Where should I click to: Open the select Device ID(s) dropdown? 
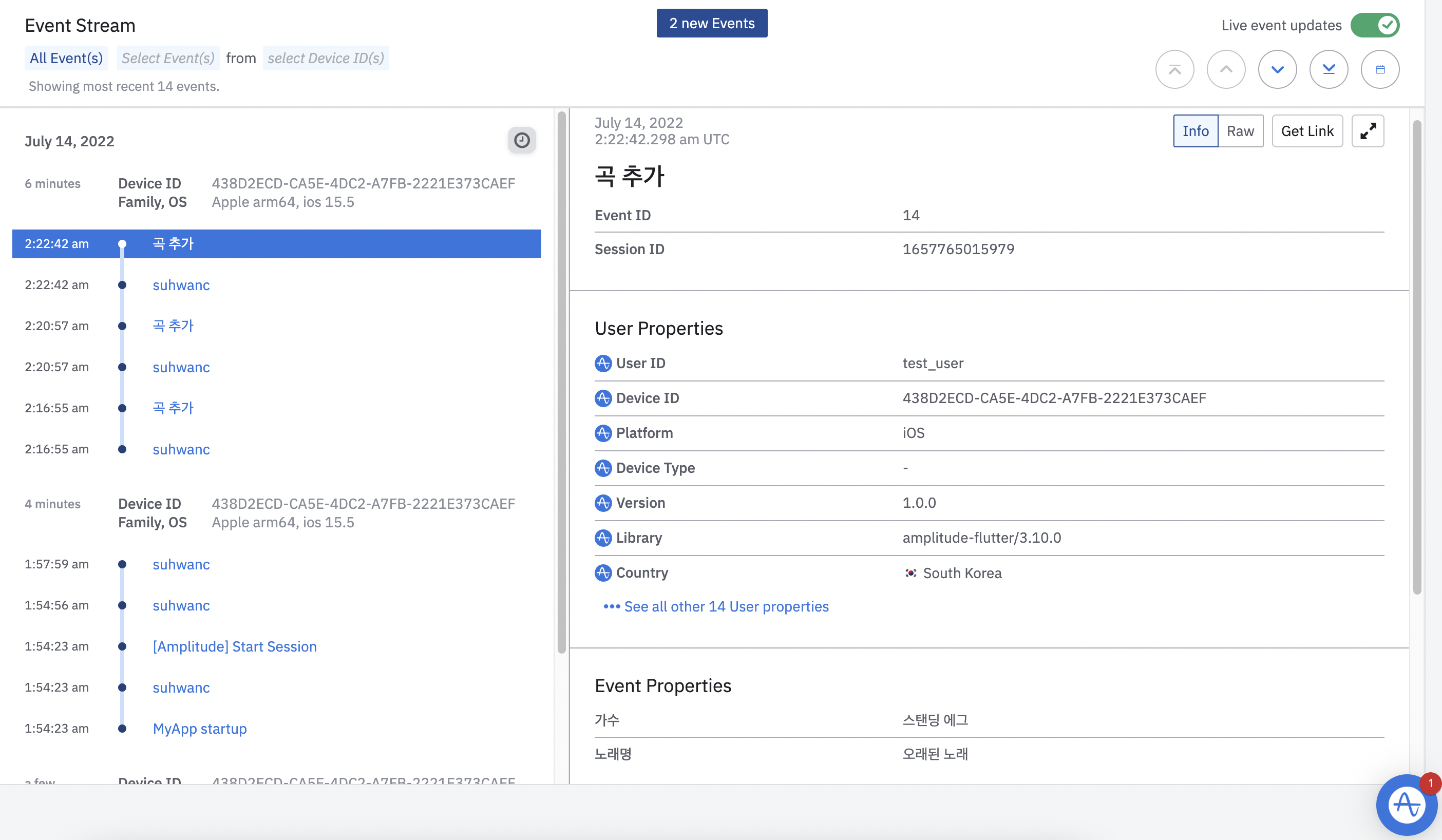326,59
